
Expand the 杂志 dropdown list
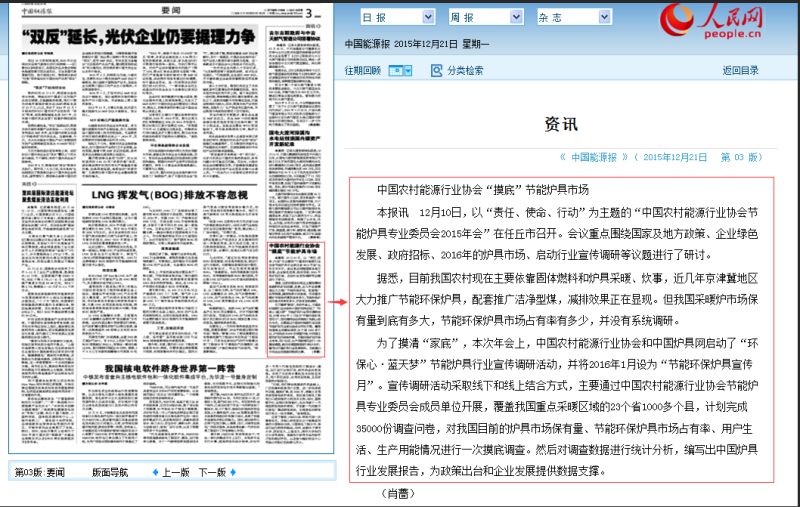[601, 18]
